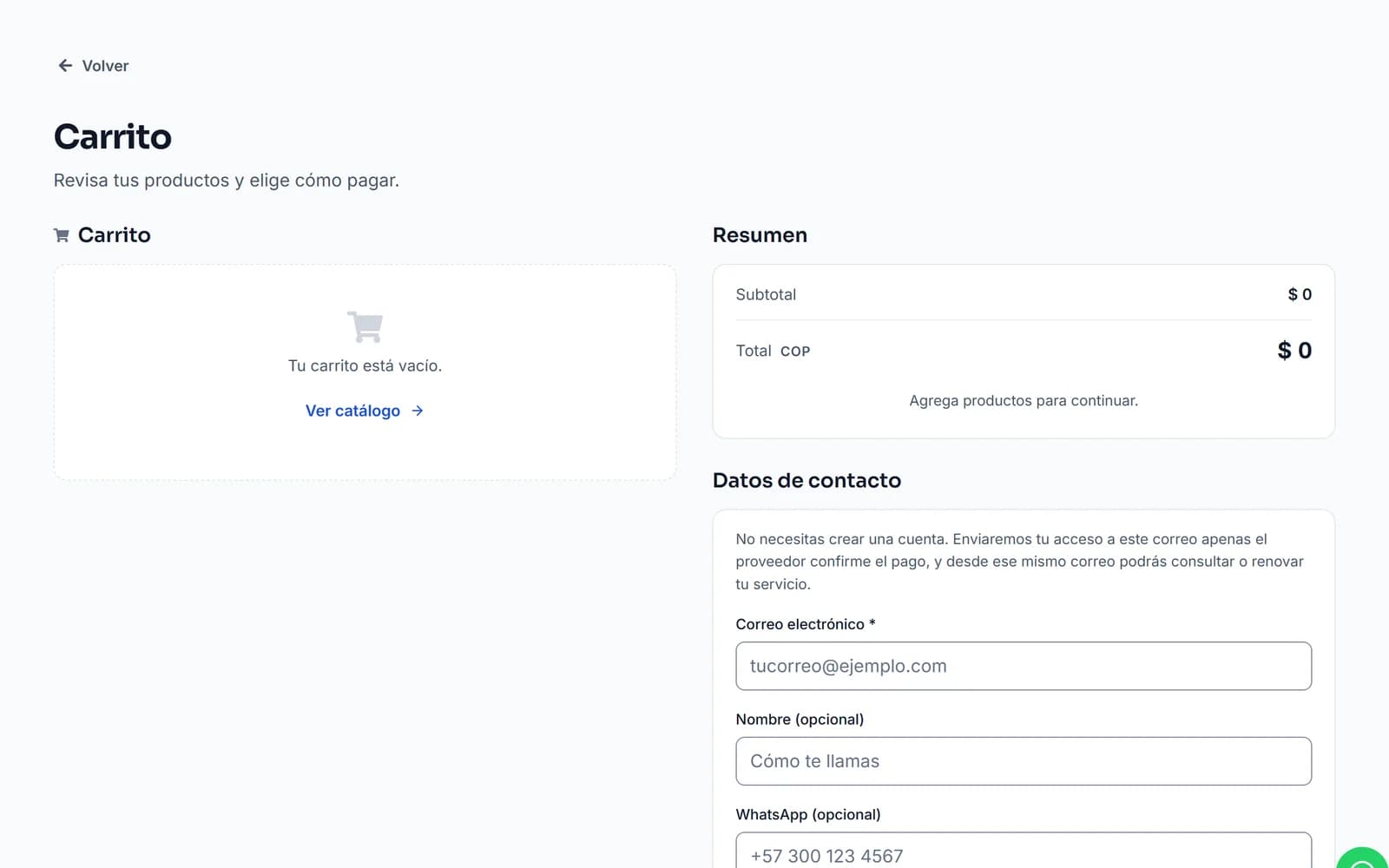1389x868 pixels.
Task: Click the "Revisa tus productos y elige cómo pagar." subtitle
Action: coord(227,181)
